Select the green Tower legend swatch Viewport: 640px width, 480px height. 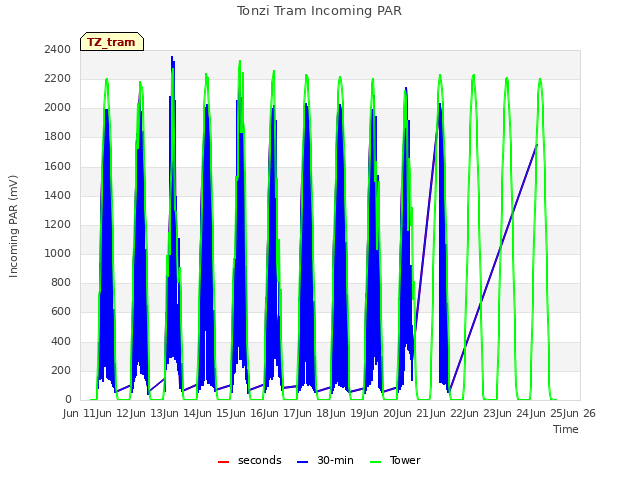[375, 462]
